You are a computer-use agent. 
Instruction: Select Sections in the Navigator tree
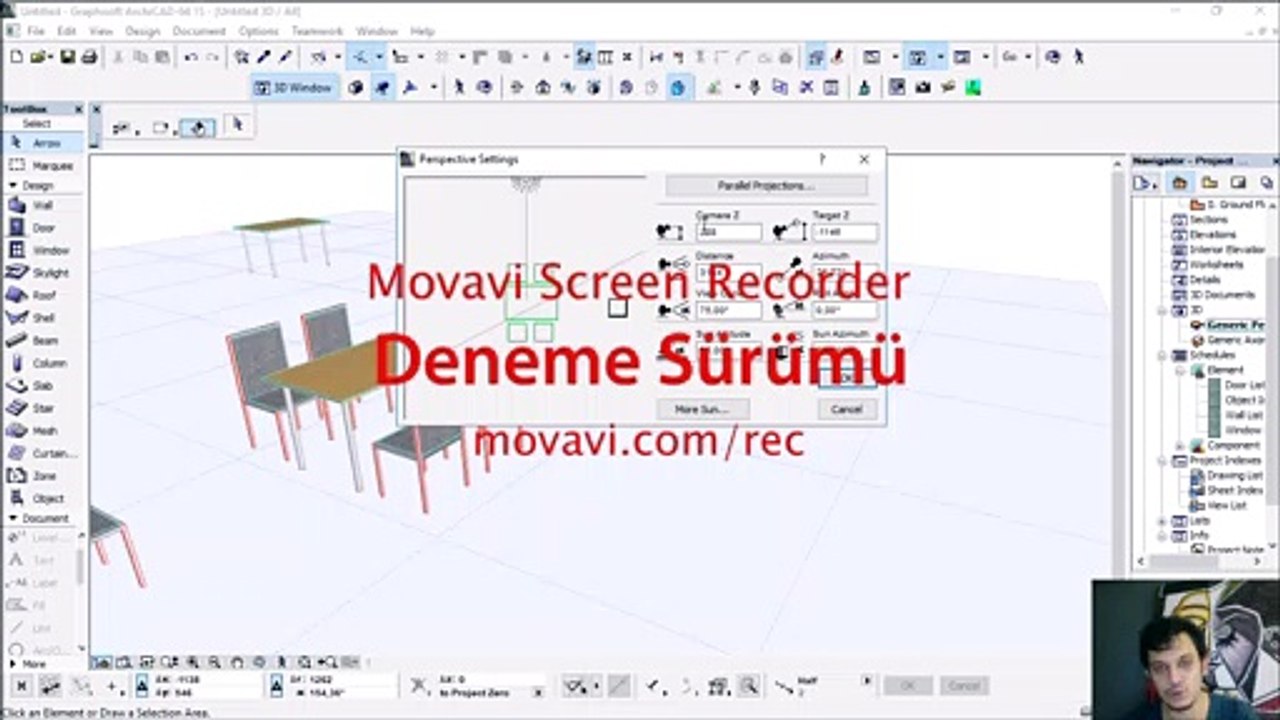point(1208,220)
